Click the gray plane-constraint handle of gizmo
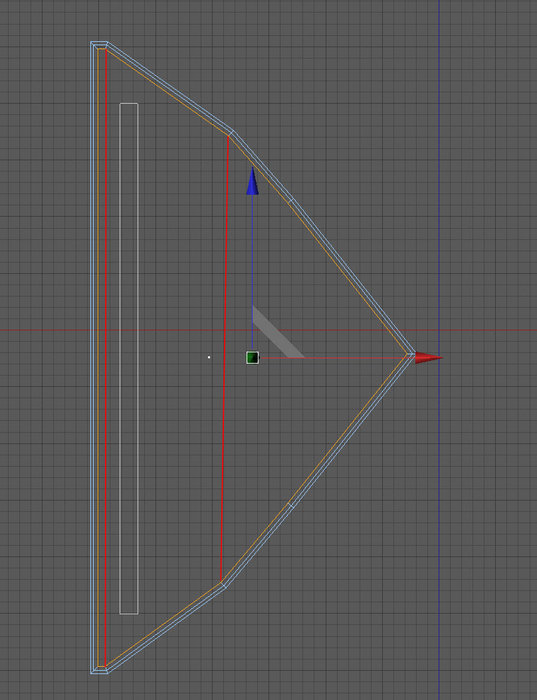Viewport: 537px width, 700px height. tap(279, 332)
